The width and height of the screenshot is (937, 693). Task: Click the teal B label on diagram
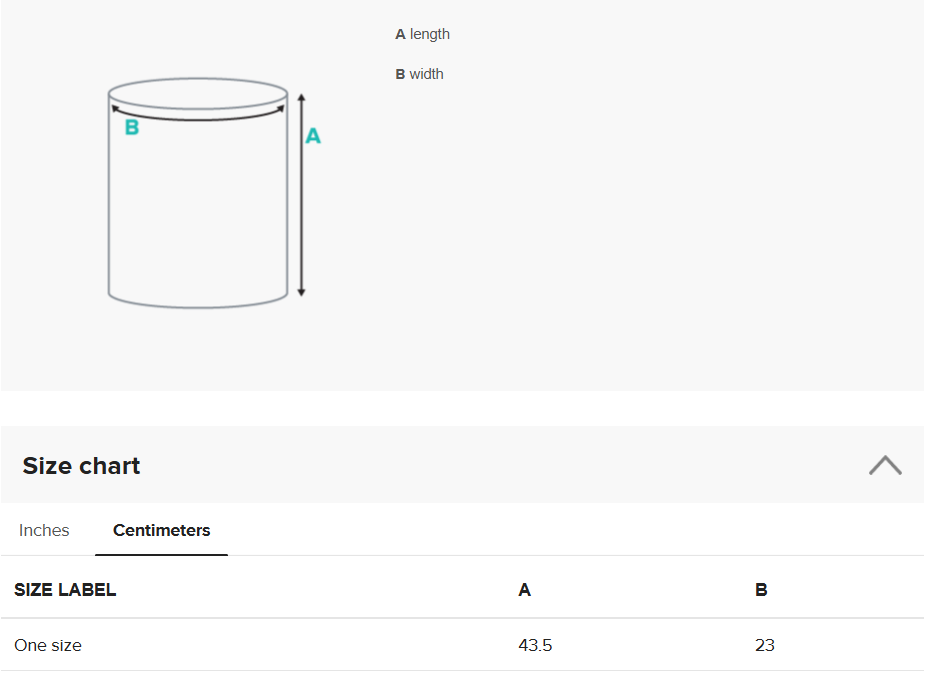pos(131,128)
